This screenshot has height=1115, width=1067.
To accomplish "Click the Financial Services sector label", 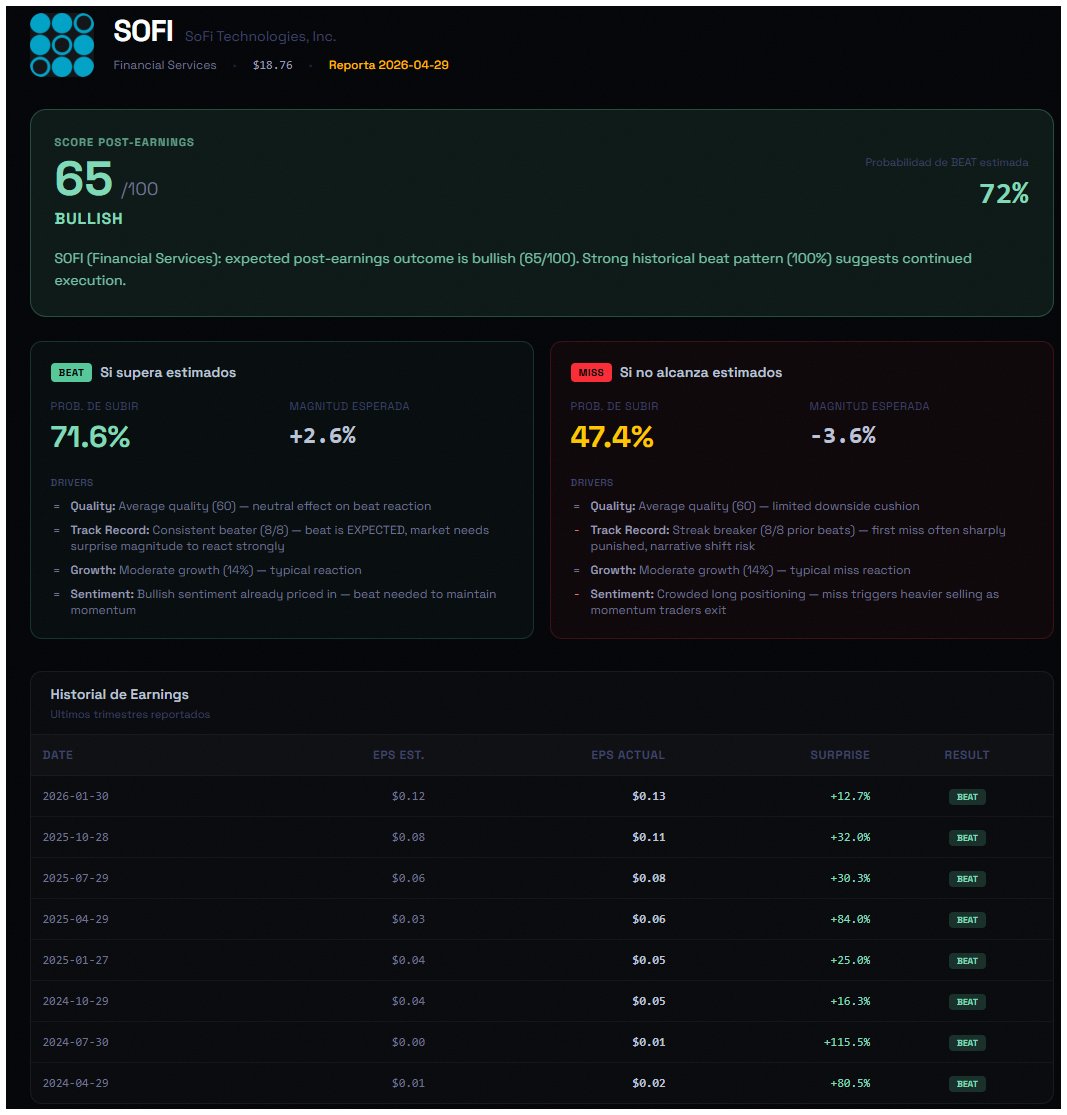I will click(x=165, y=65).
